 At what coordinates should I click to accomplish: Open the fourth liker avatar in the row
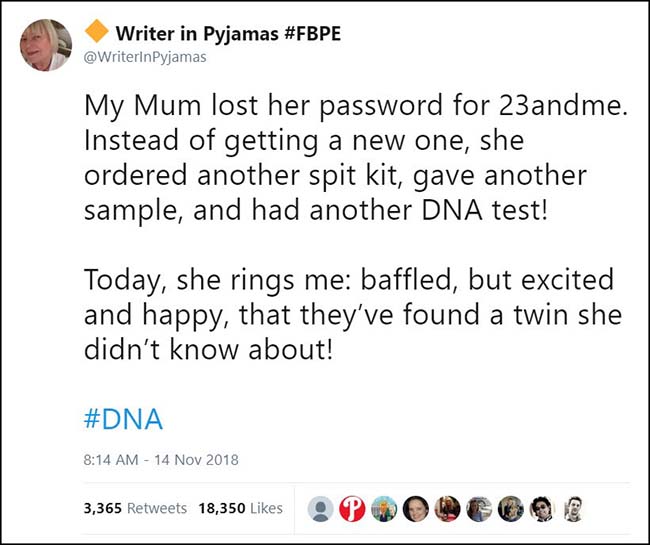point(415,508)
